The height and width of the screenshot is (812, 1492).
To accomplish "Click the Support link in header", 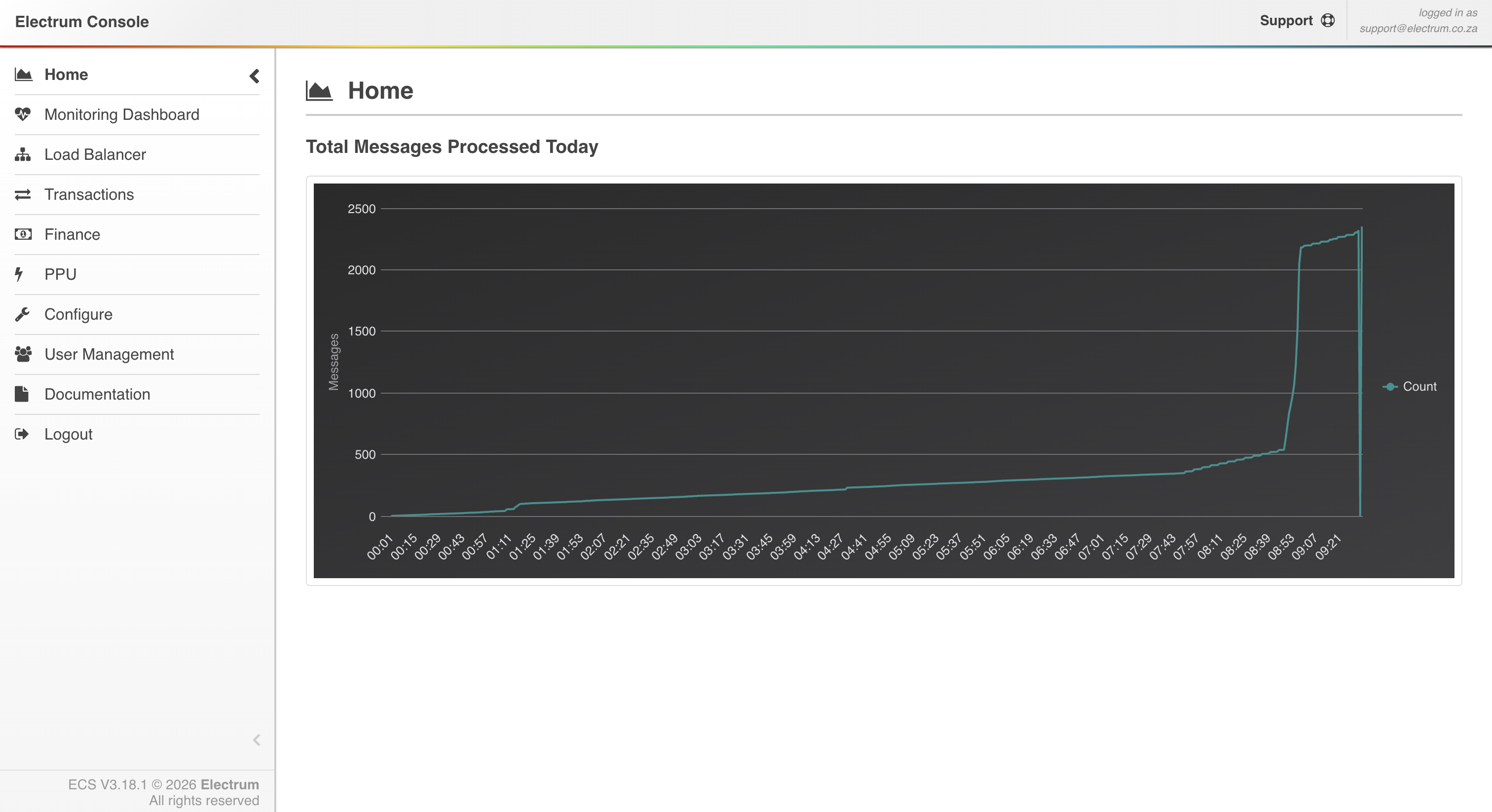I will (1286, 21).
